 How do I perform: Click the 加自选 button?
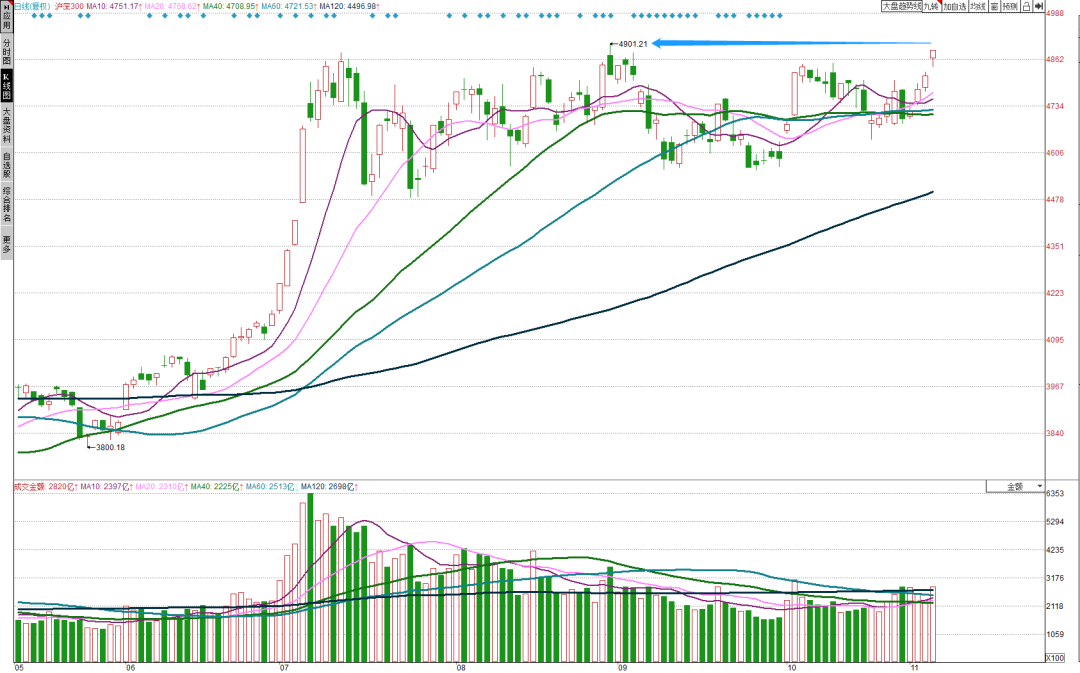point(955,6)
